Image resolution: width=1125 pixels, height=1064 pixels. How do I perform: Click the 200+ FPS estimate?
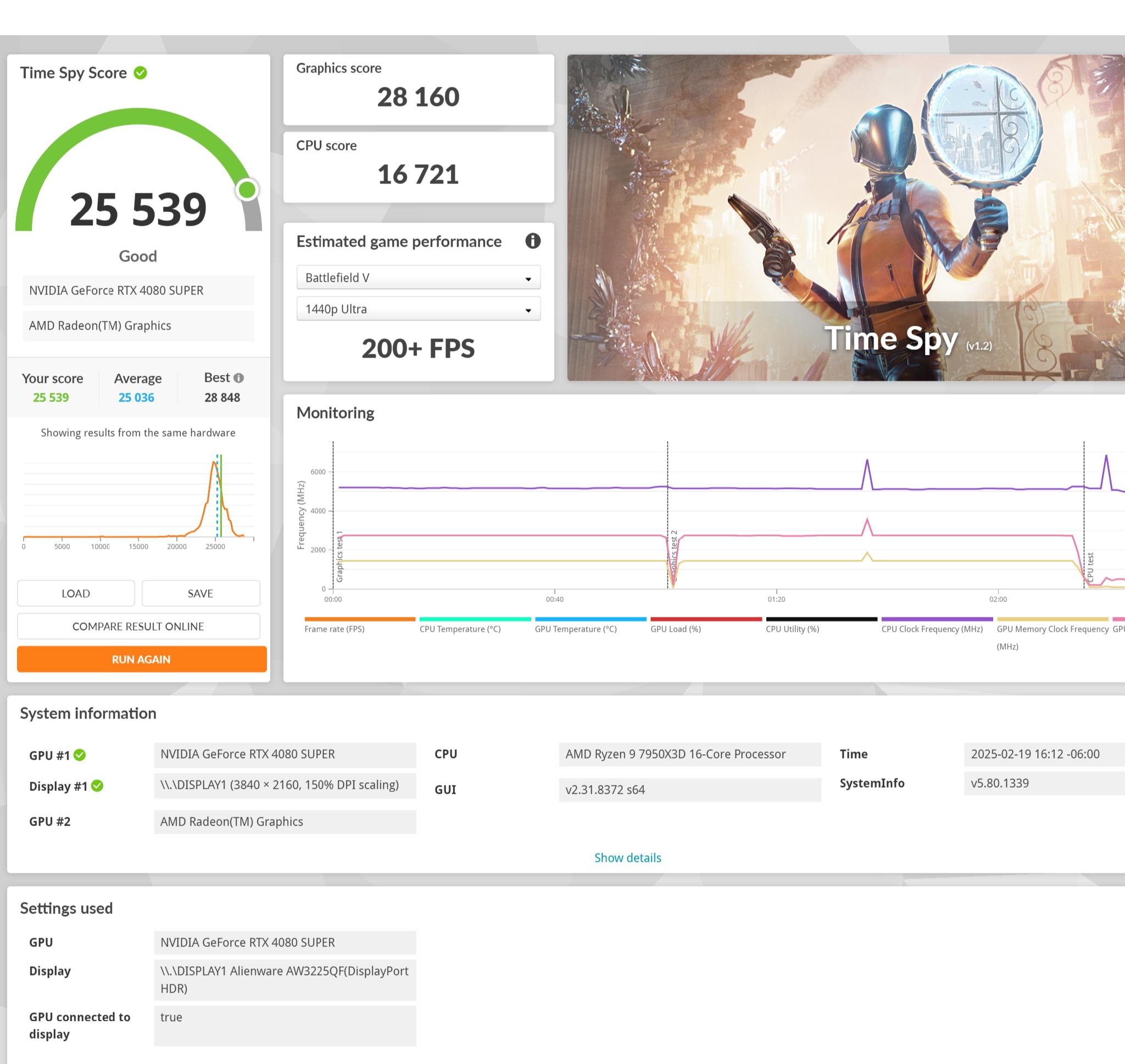pyautogui.click(x=419, y=348)
